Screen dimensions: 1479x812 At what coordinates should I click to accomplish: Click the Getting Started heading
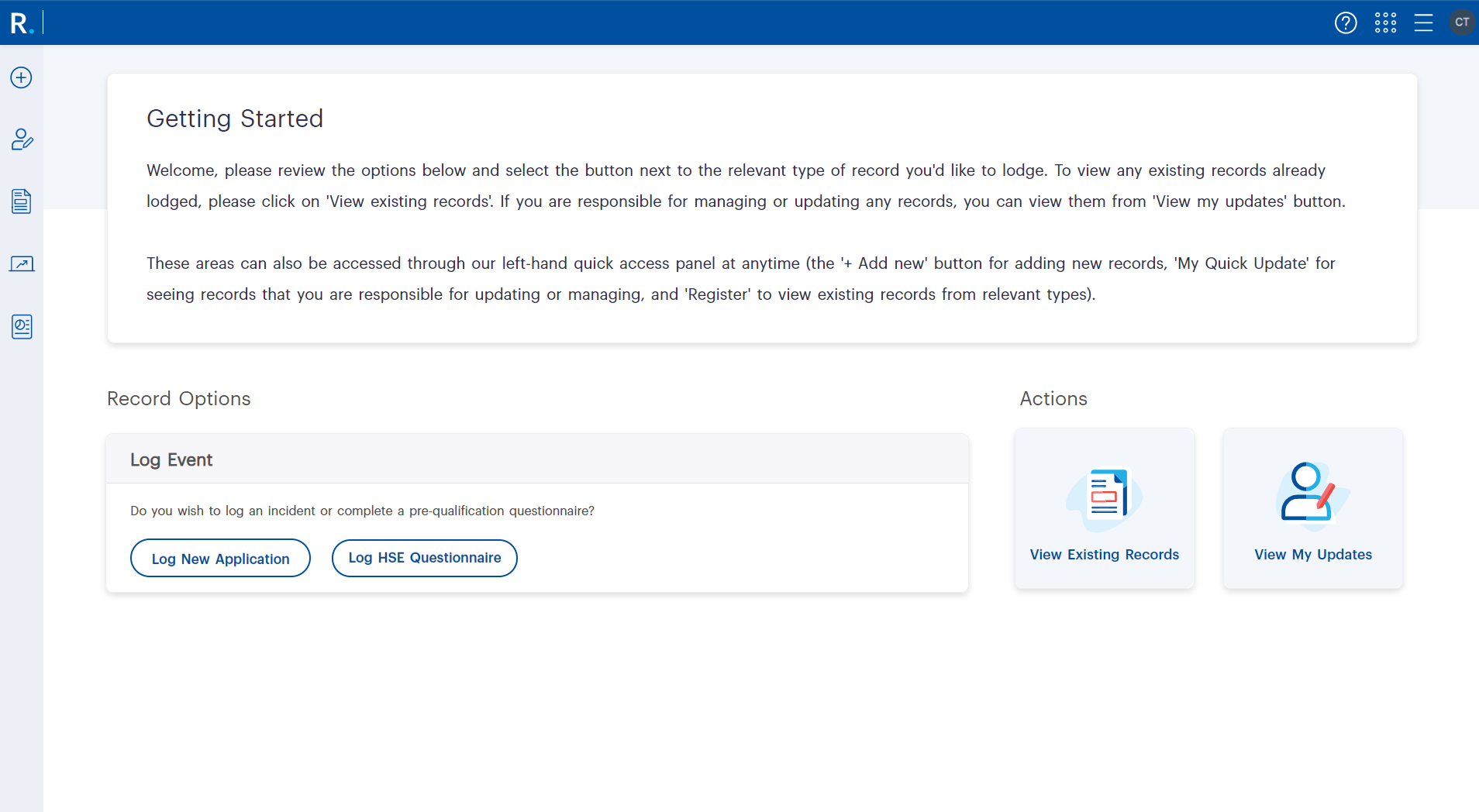coord(235,119)
